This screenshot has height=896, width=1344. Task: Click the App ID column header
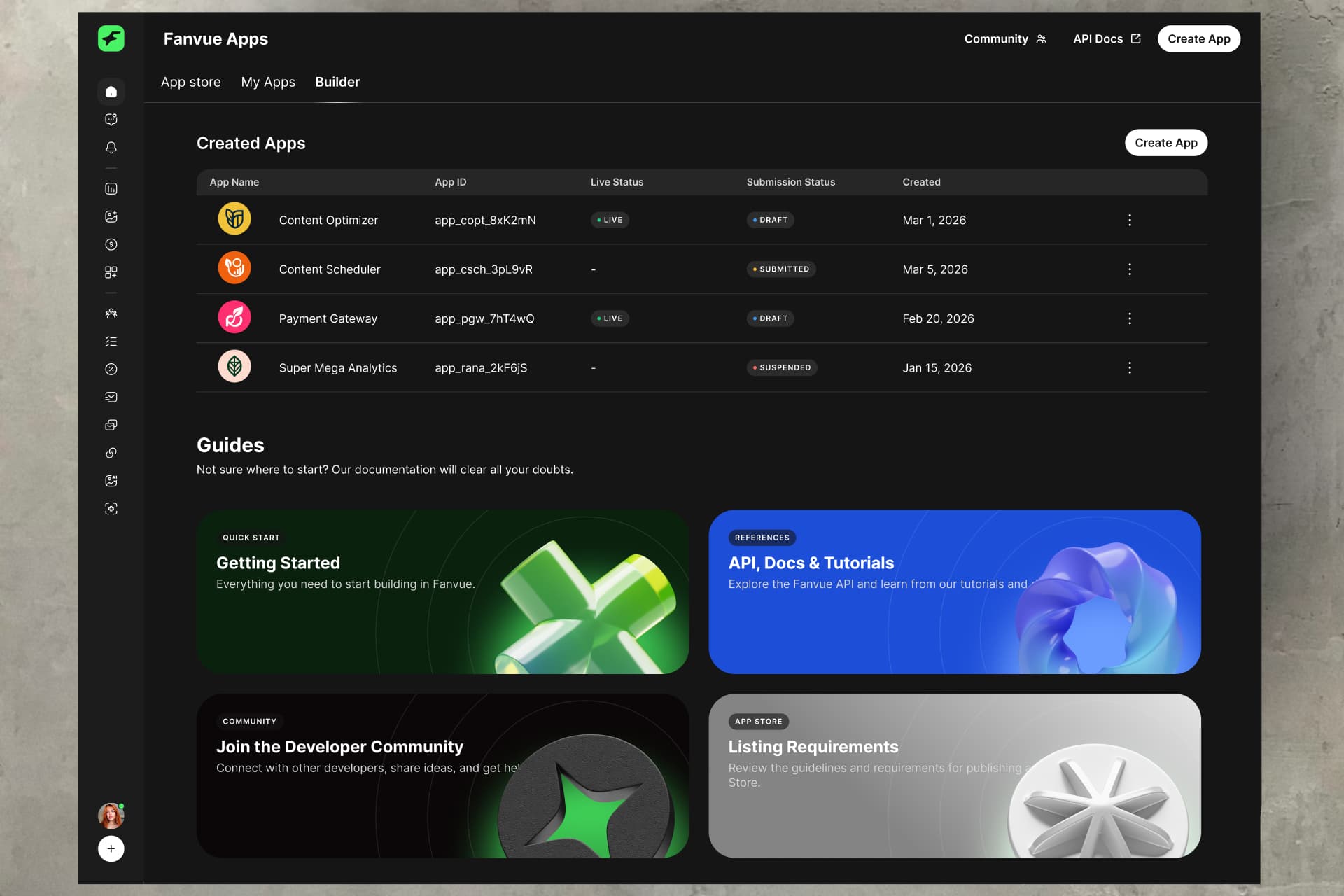pos(451,182)
